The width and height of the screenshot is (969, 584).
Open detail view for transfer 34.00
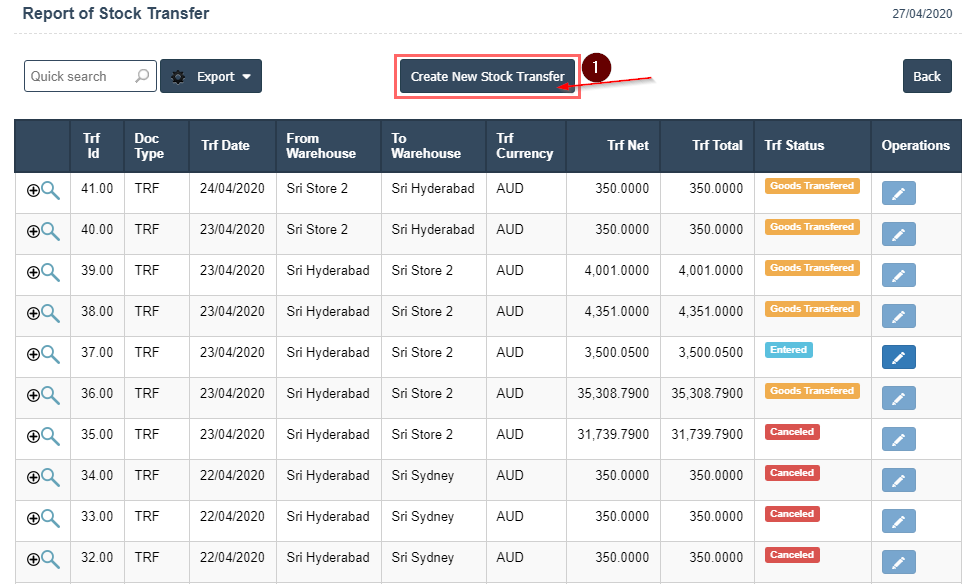coord(50,477)
